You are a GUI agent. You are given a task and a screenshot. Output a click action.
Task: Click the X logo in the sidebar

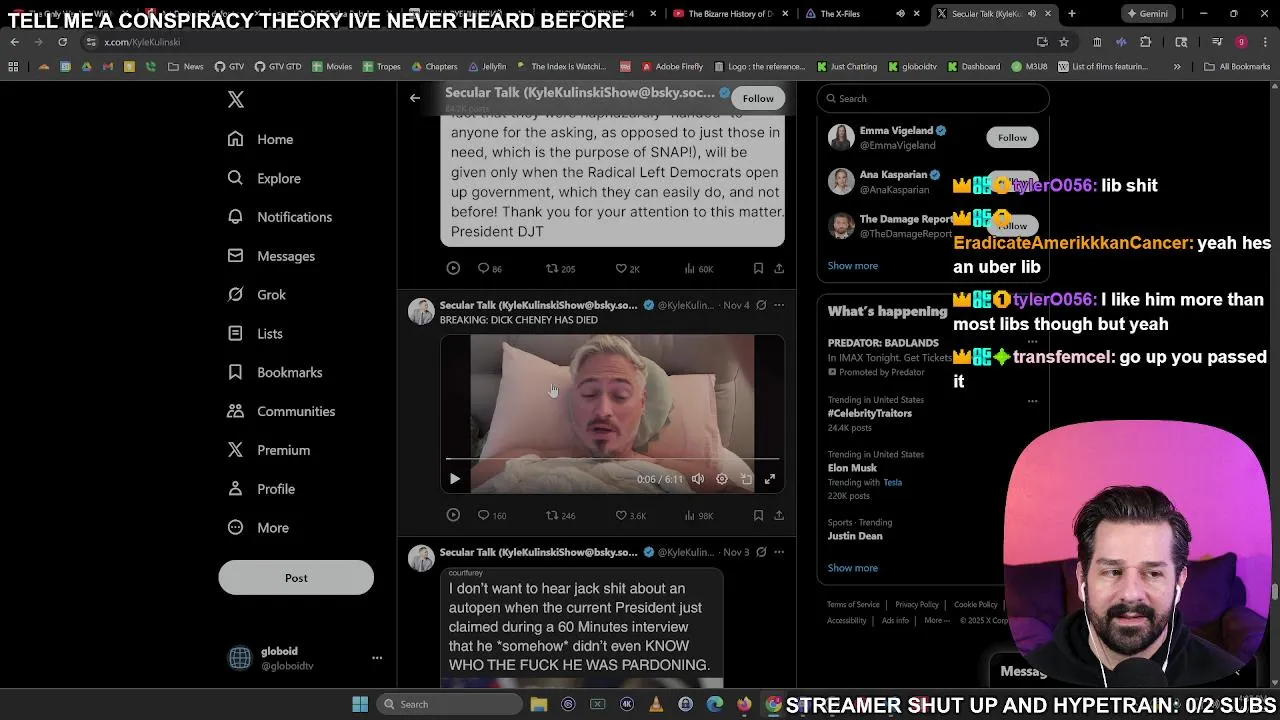236,99
